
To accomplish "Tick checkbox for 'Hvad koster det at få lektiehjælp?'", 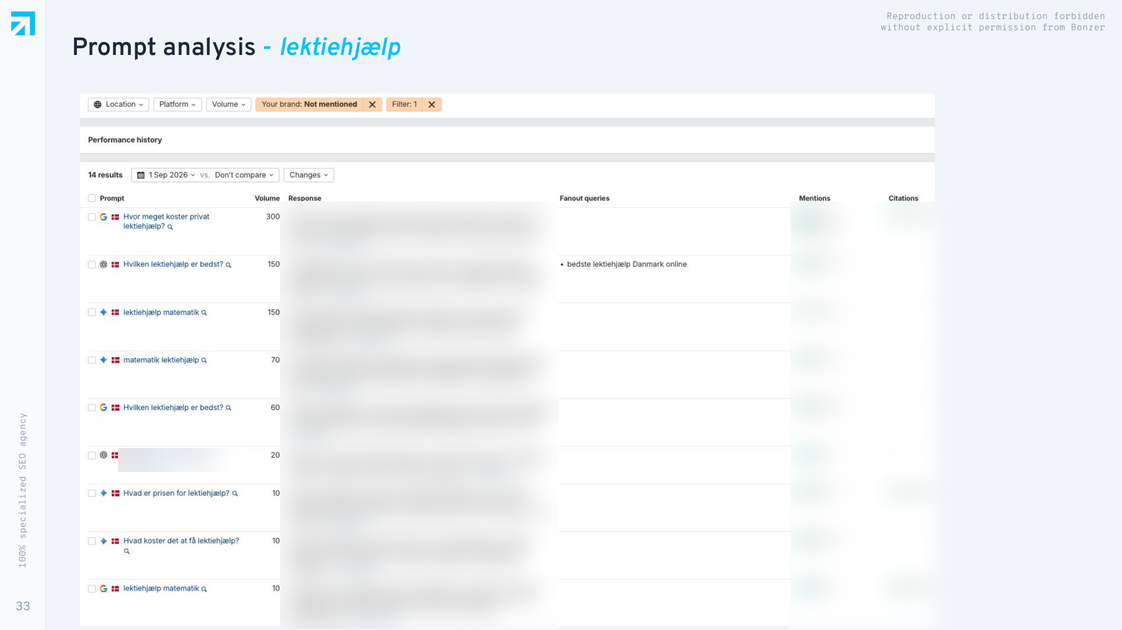I will [x=92, y=541].
